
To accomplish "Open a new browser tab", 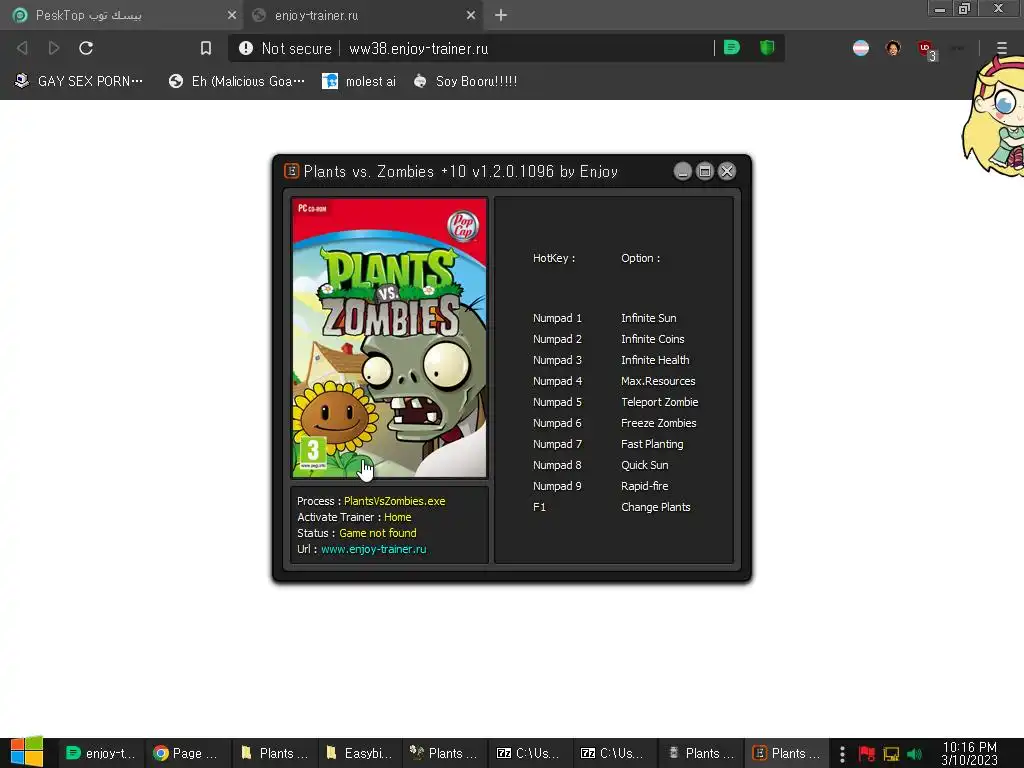I will [501, 15].
